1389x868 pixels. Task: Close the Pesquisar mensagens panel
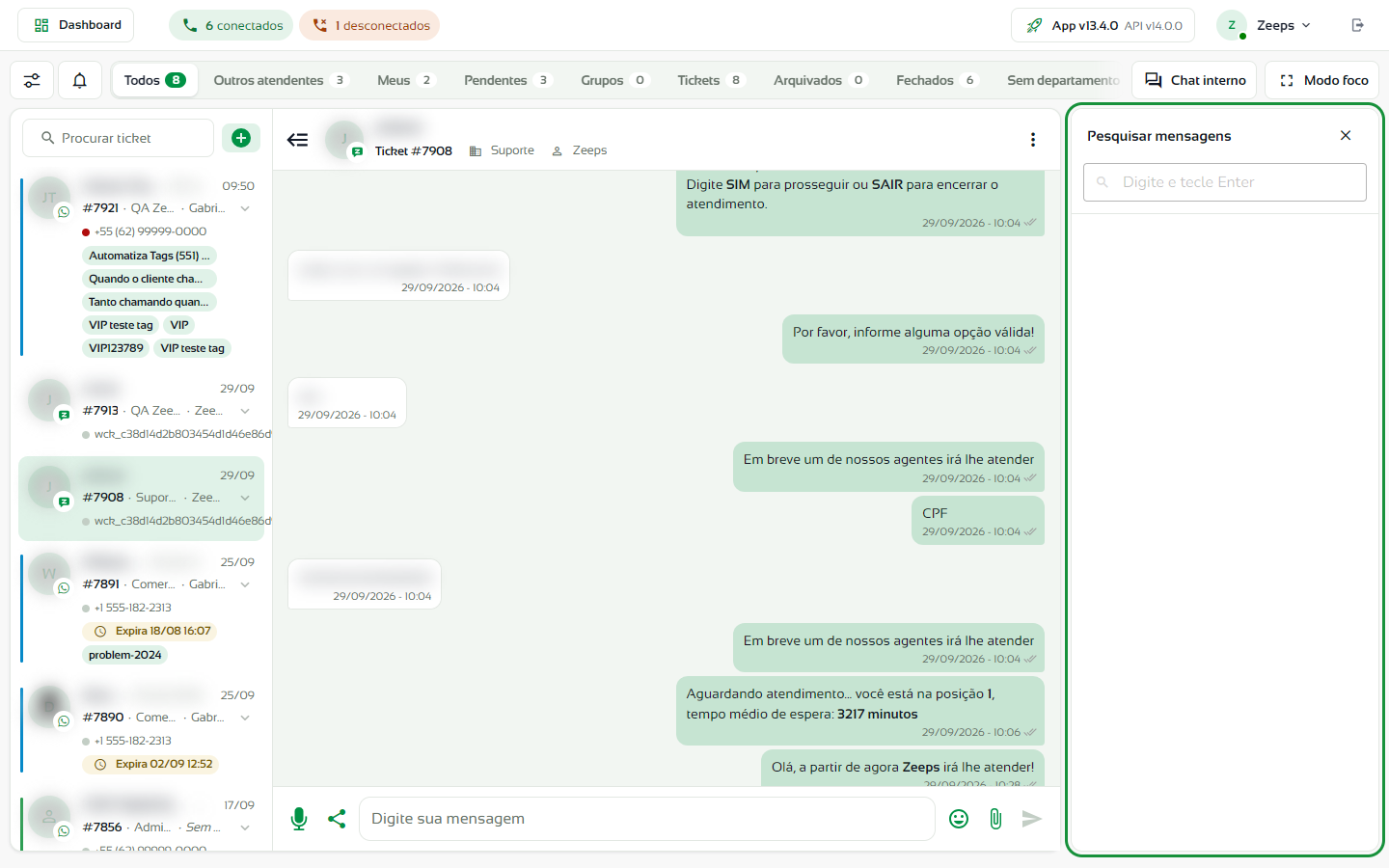[1346, 136]
